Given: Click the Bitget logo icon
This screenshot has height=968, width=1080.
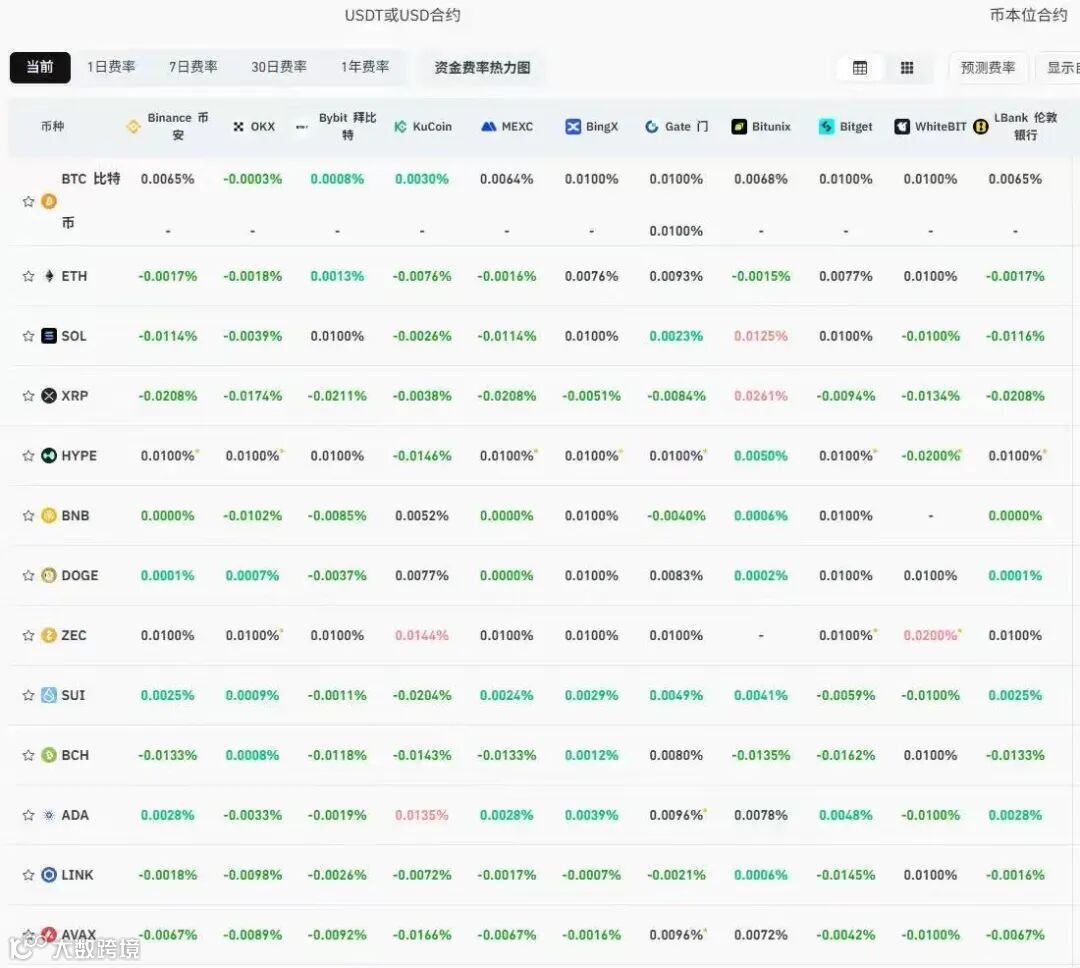Looking at the screenshot, I should [x=827, y=127].
